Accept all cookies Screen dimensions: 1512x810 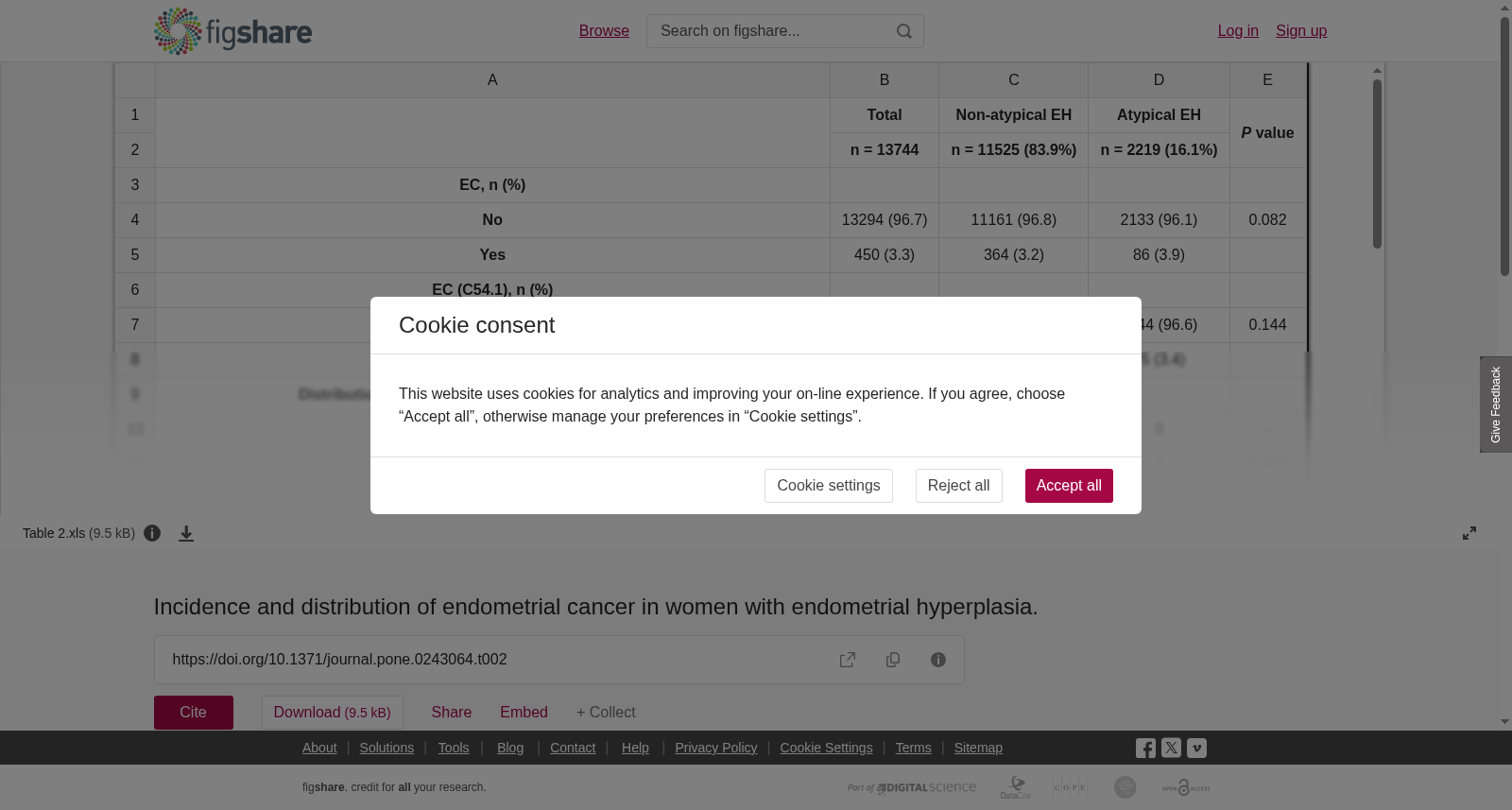pyautogui.click(x=1069, y=486)
